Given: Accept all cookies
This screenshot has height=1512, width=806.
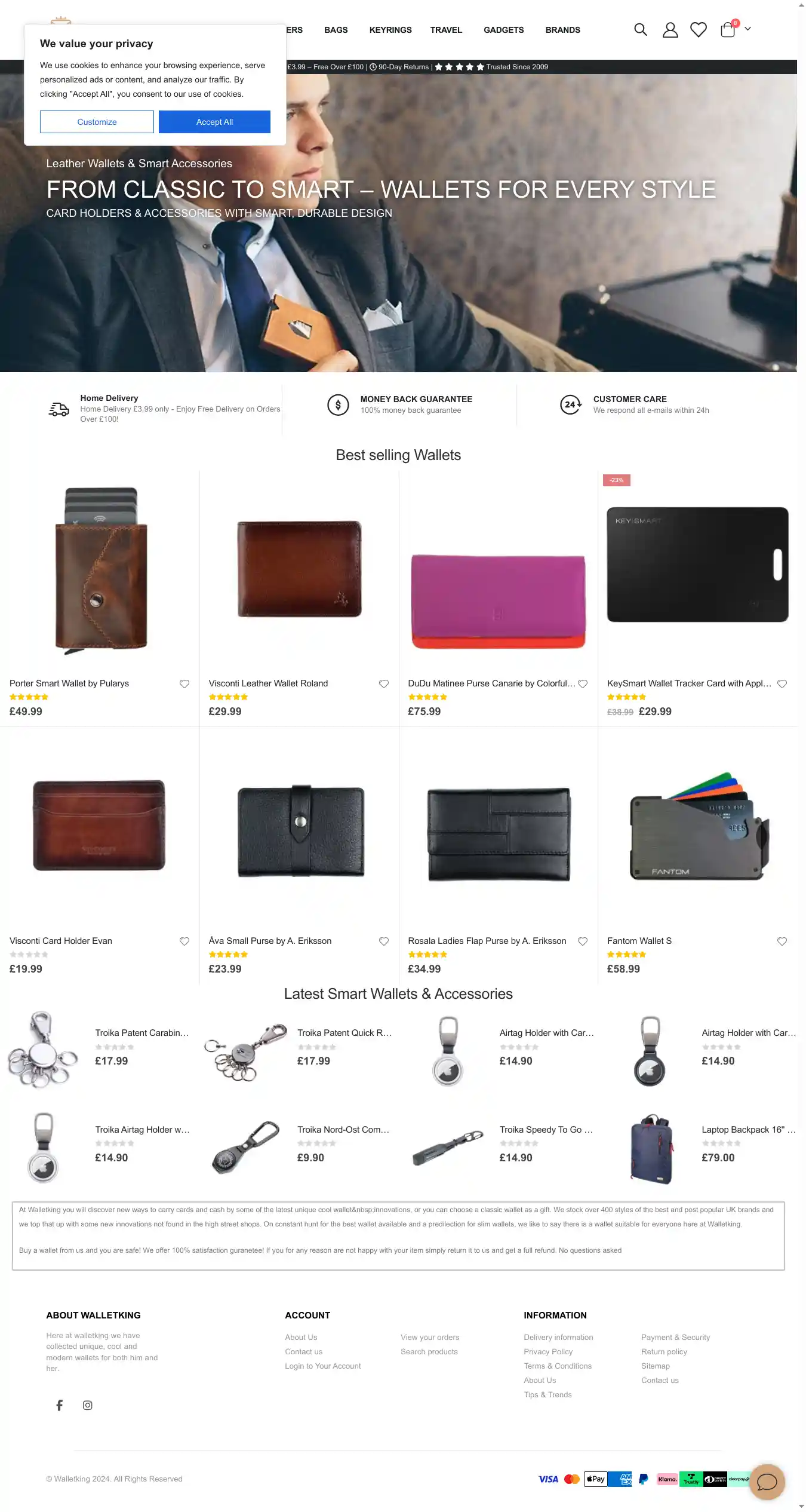Looking at the screenshot, I should (x=214, y=122).
